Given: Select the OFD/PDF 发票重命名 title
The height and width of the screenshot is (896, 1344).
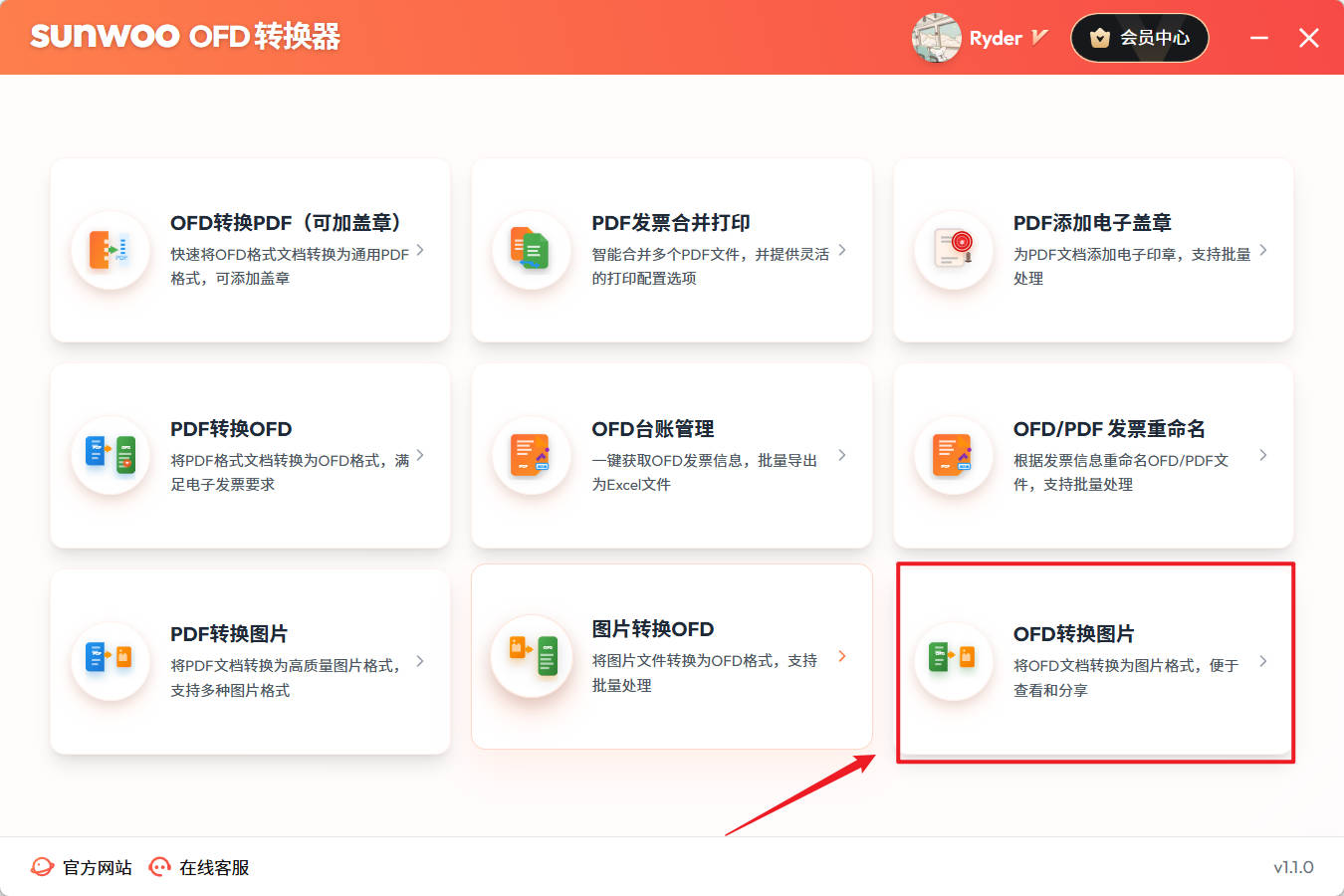Looking at the screenshot, I should point(1109,429).
